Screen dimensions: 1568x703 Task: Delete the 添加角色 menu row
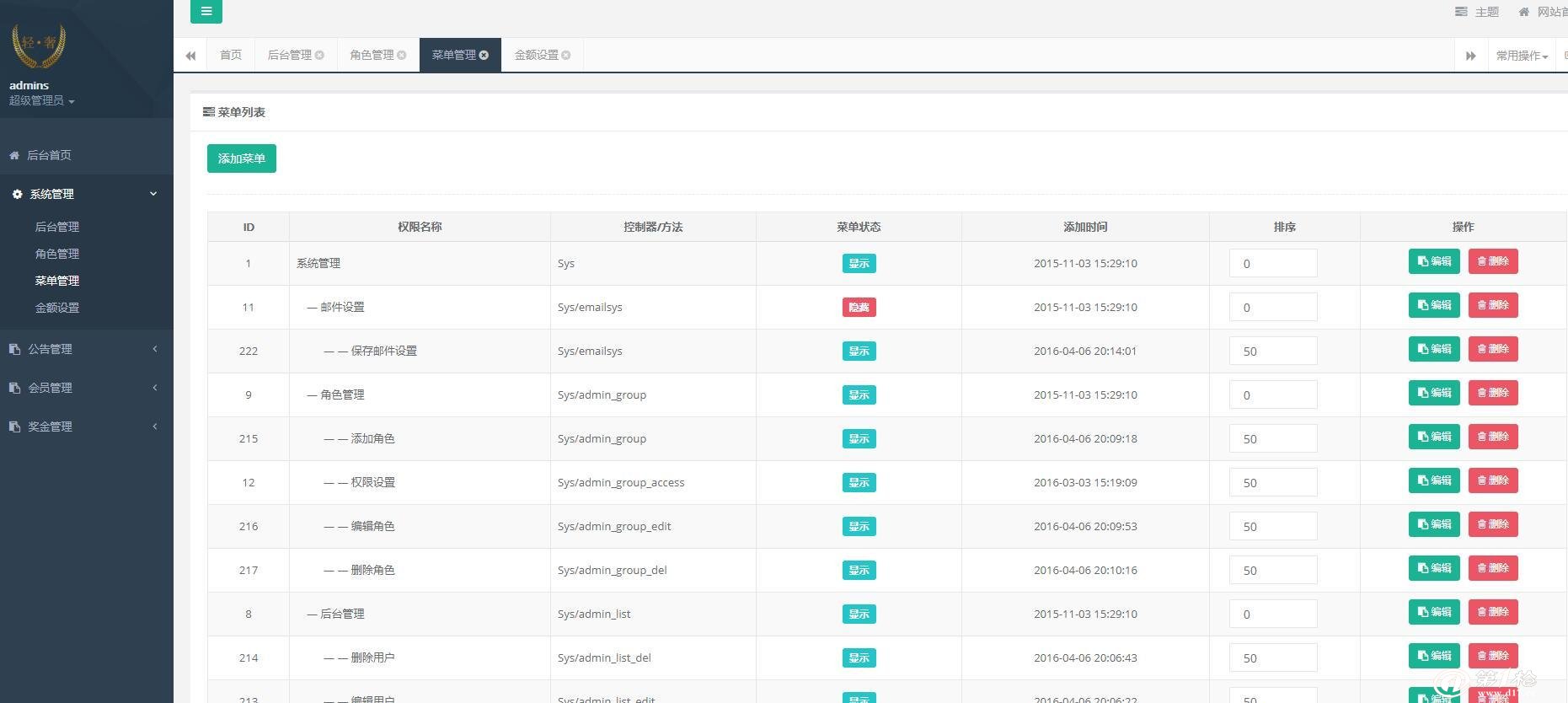[1493, 437]
